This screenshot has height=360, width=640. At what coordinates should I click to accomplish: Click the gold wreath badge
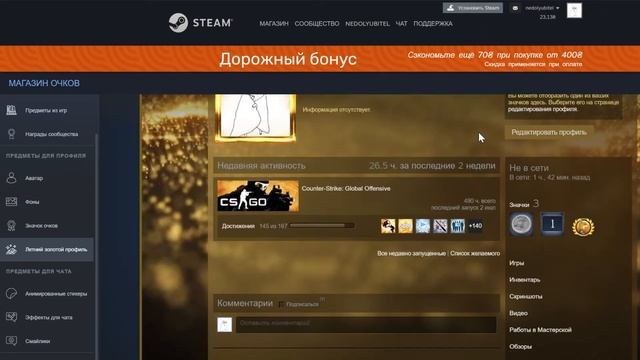tap(583, 227)
